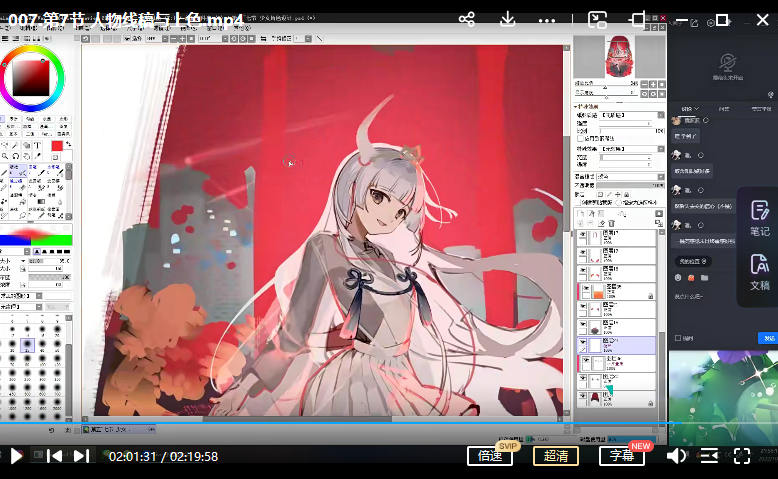Screen dimensions: 778x479
Task: Go back to the previous video
Action: pyautogui.click(x=55, y=456)
